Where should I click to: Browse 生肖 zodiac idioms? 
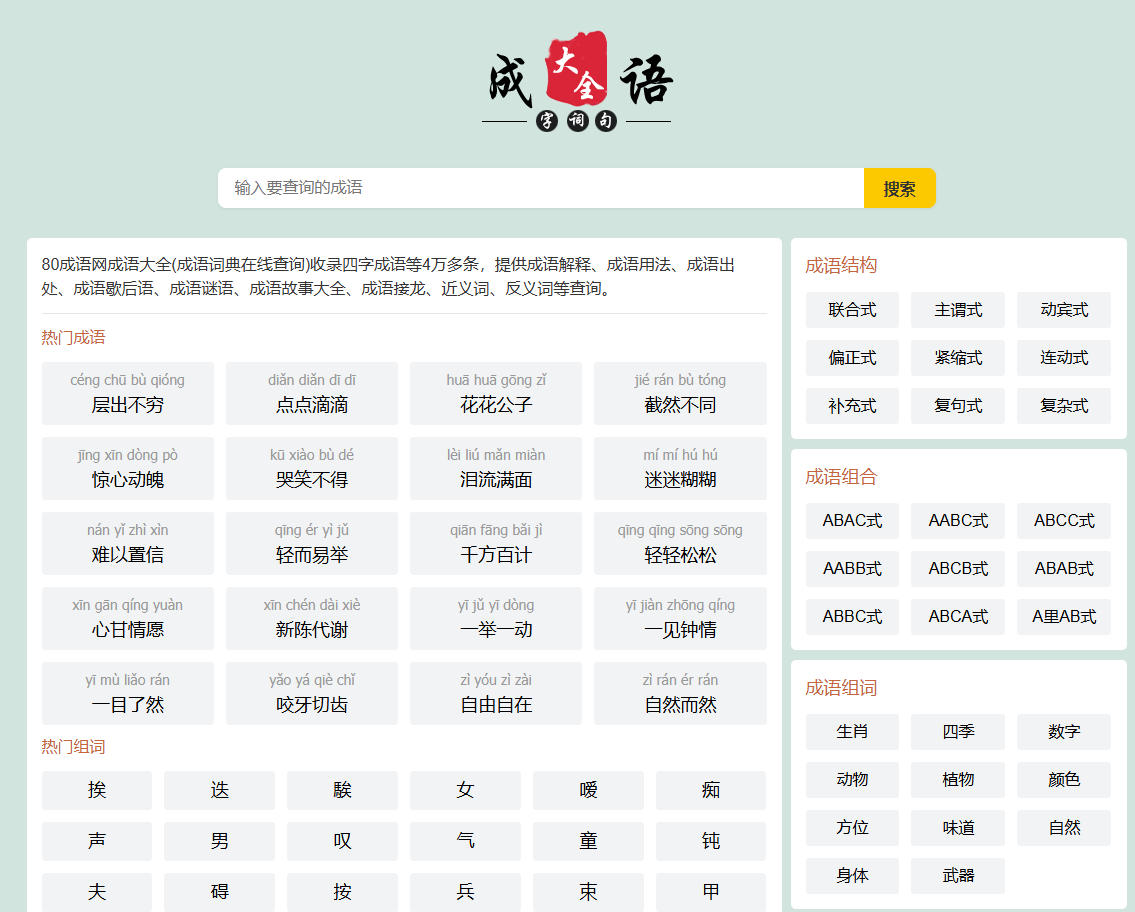click(x=852, y=732)
